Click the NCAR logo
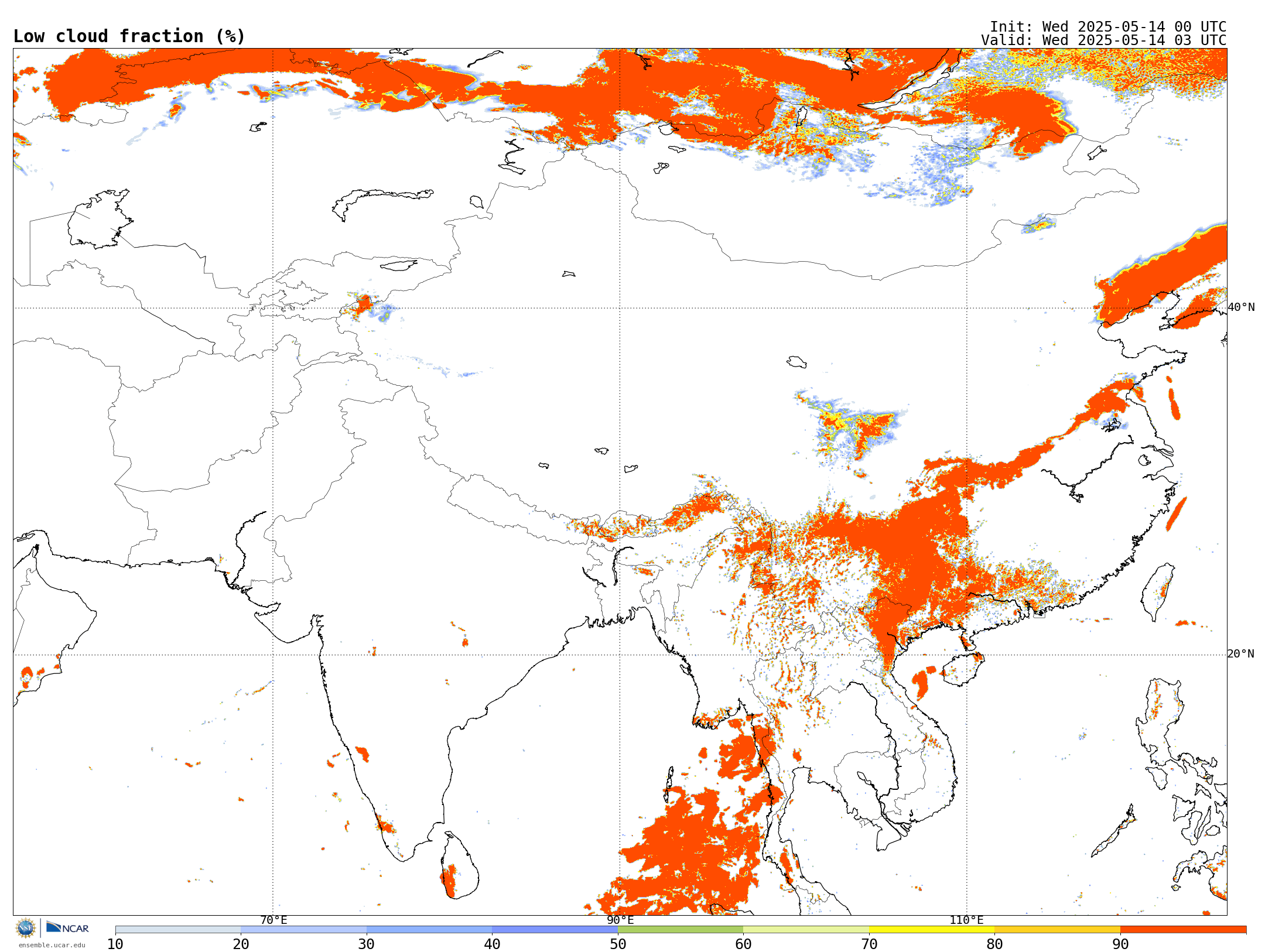This screenshot has width=1265, height=952. (67, 927)
